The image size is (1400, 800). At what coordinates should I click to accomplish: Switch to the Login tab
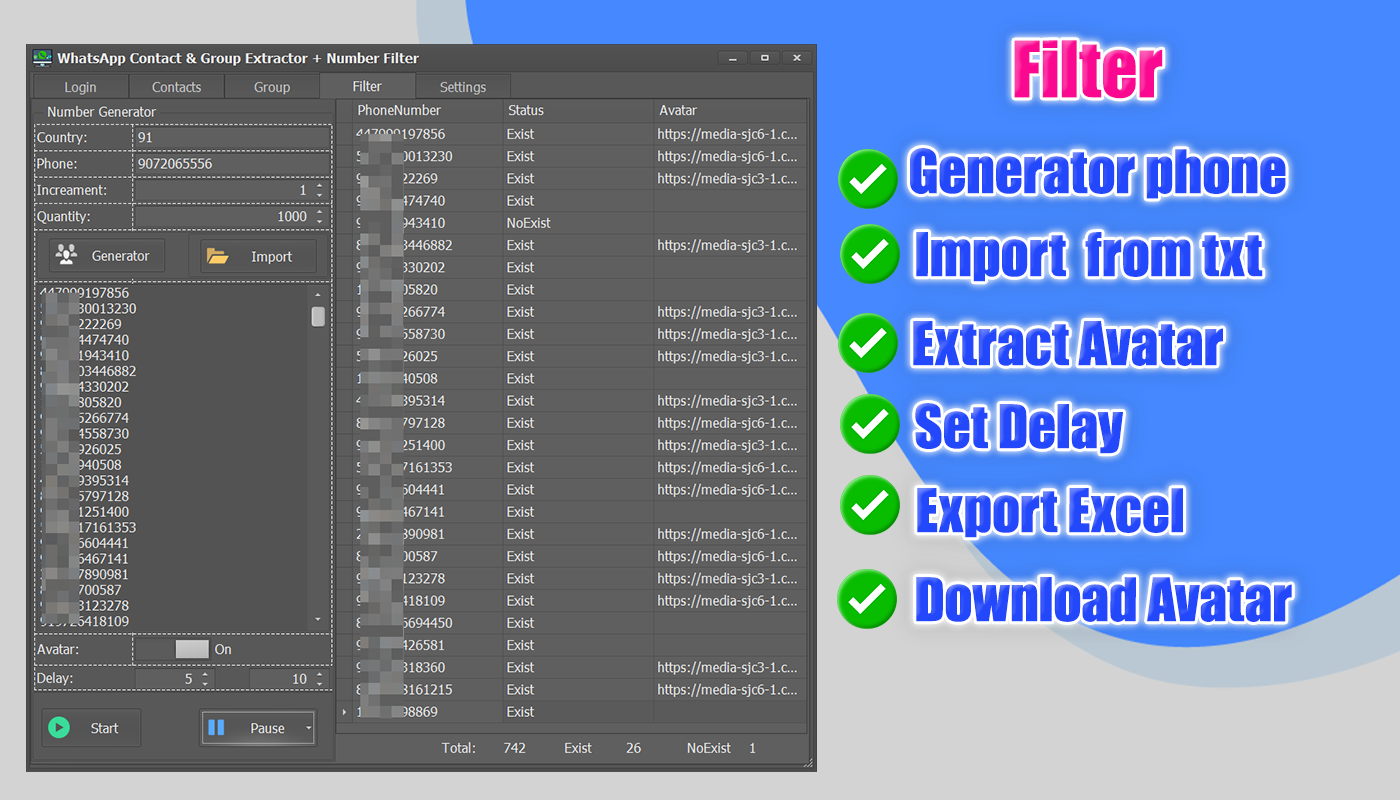pos(80,87)
